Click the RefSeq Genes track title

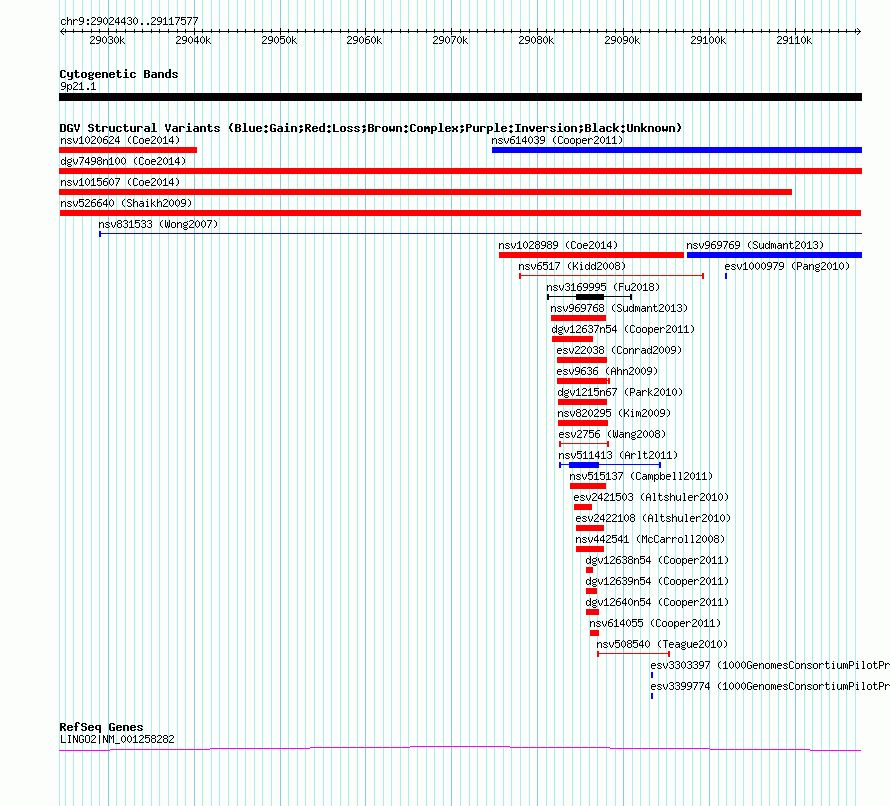101,727
